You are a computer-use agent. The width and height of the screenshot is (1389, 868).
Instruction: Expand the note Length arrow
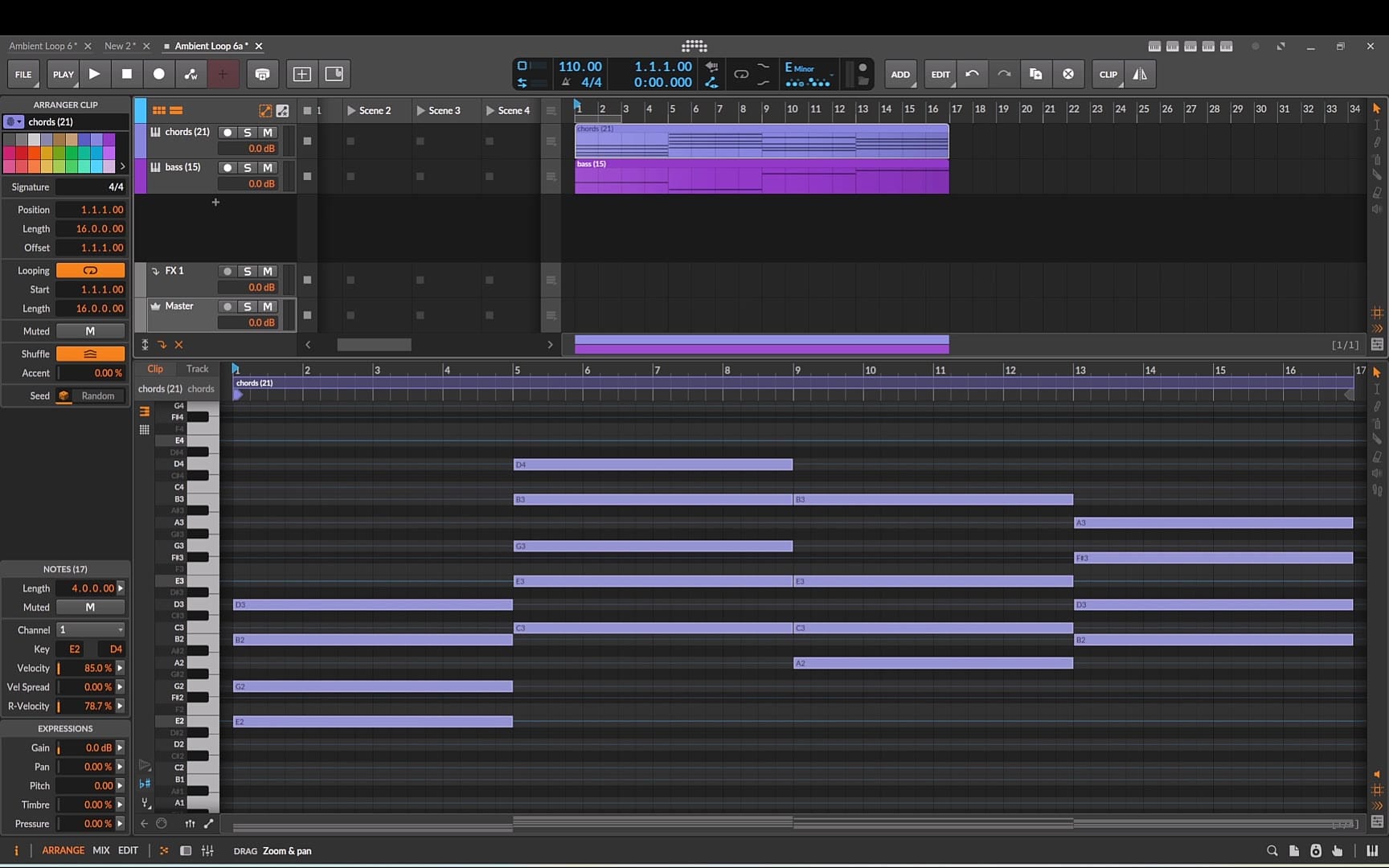[x=121, y=588]
